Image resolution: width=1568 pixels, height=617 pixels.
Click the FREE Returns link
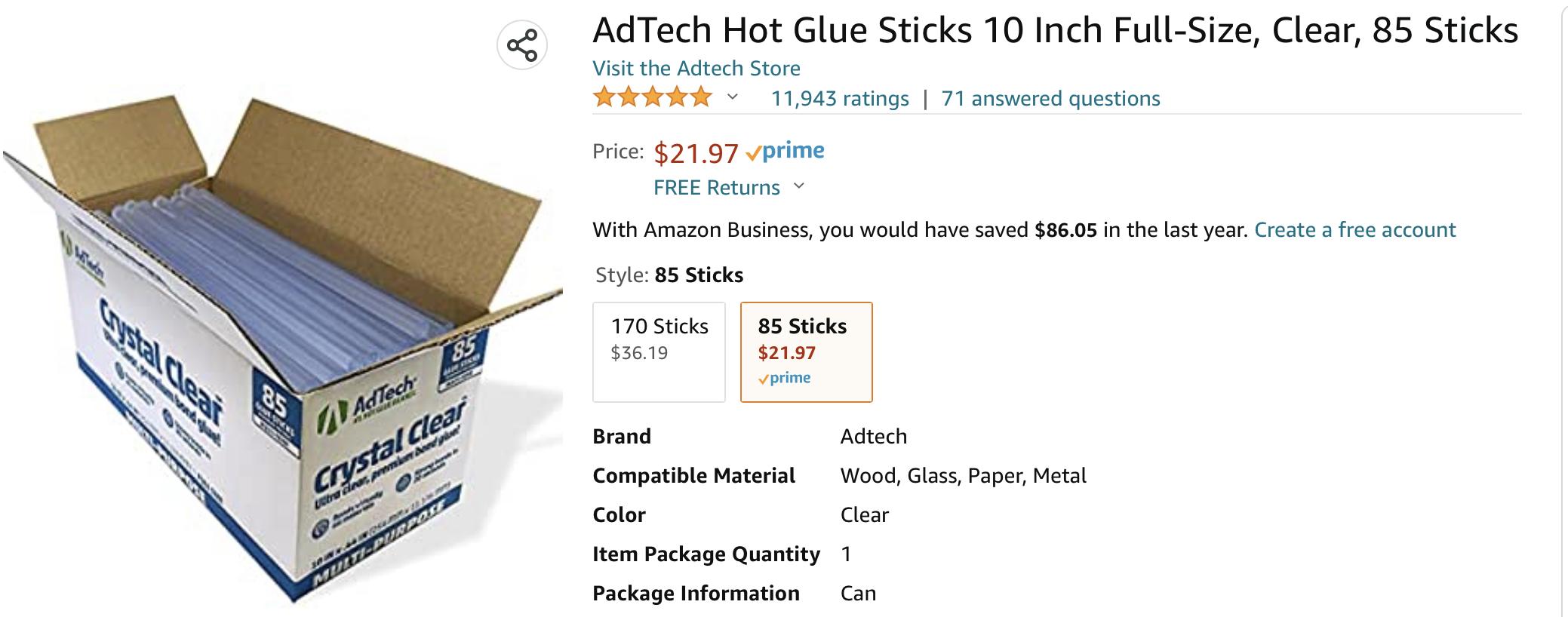716,188
